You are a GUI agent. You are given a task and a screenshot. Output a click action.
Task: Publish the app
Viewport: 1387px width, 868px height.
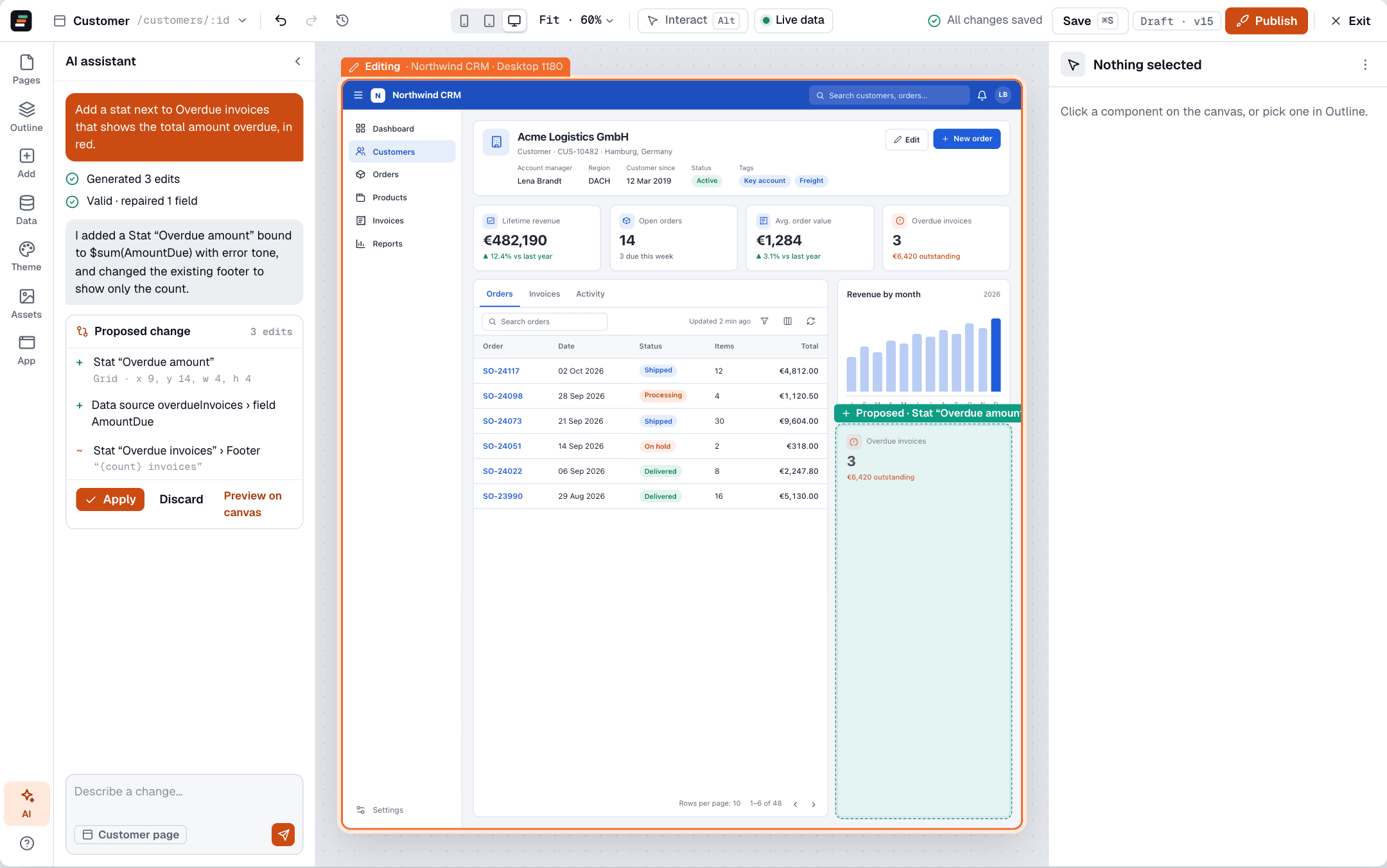1266,21
